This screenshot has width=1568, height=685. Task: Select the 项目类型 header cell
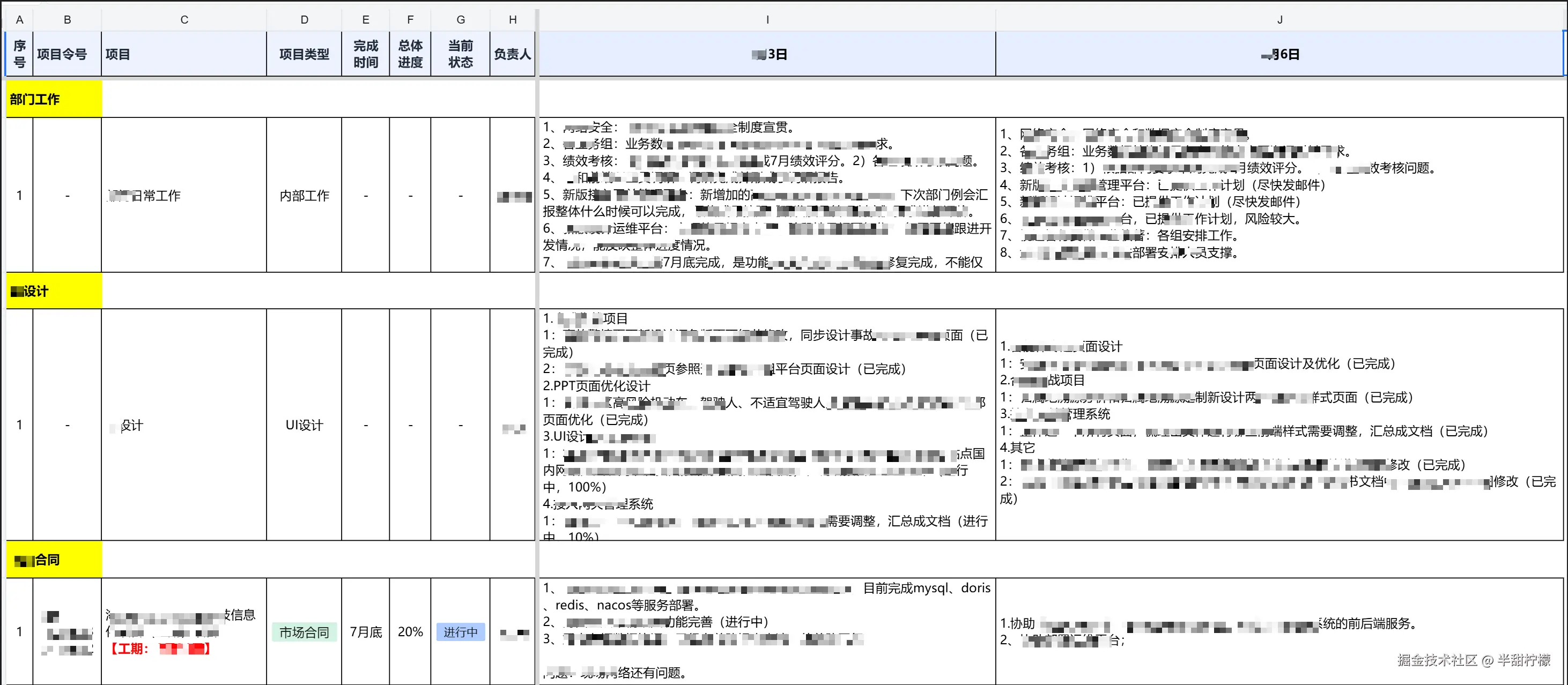tap(305, 54)
